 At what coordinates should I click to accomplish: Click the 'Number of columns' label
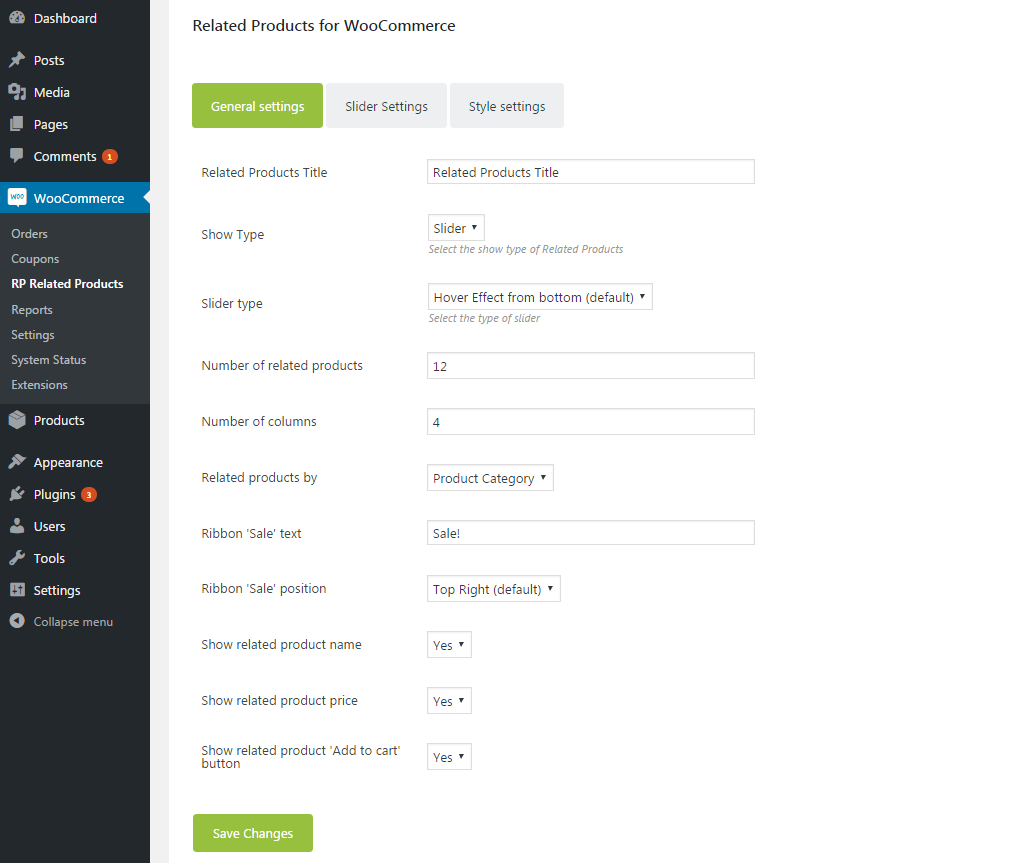point(259,421)
